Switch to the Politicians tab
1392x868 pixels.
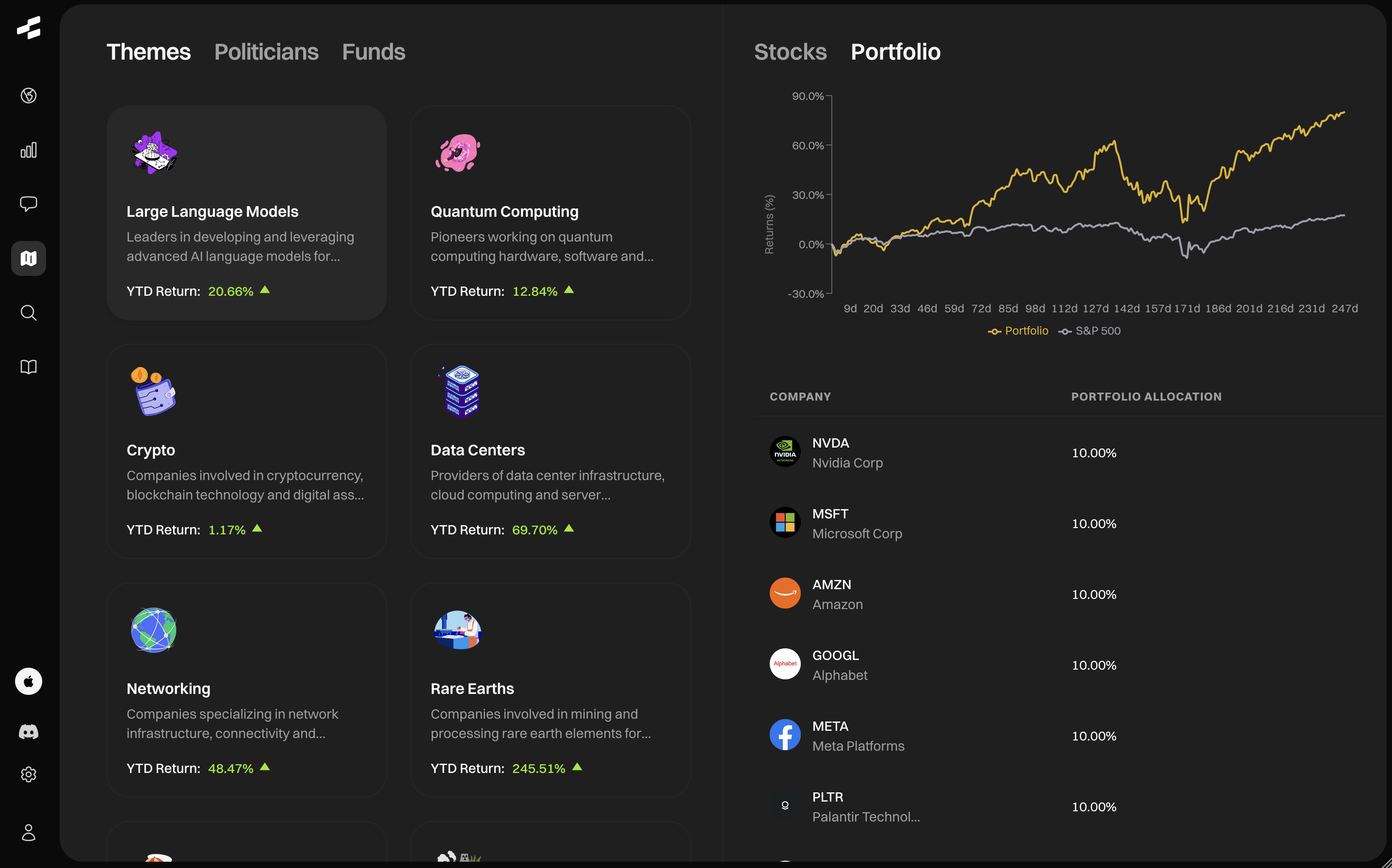pos(266,52)
